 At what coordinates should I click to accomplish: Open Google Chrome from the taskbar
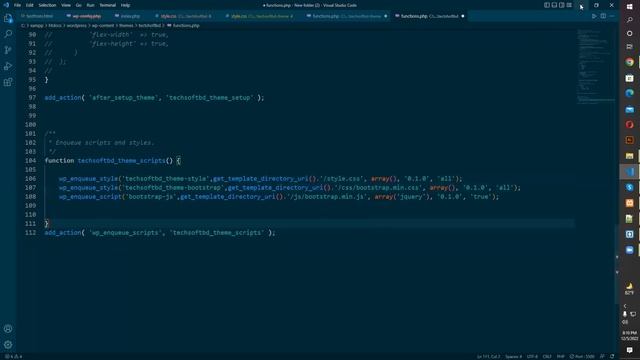pos(629,62)
